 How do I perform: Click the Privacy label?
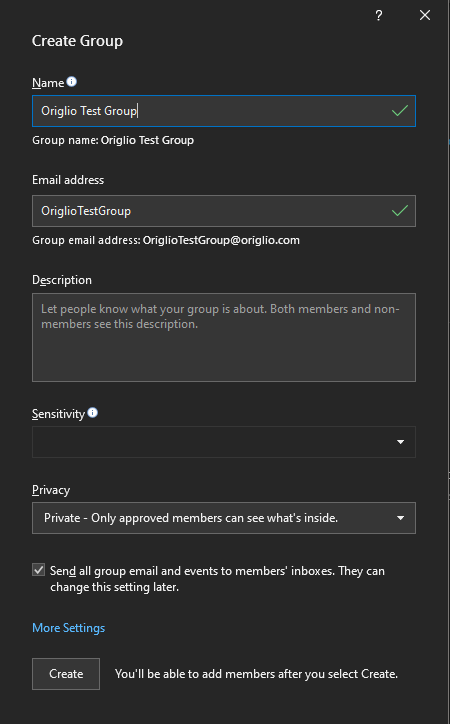coord(51,490)
